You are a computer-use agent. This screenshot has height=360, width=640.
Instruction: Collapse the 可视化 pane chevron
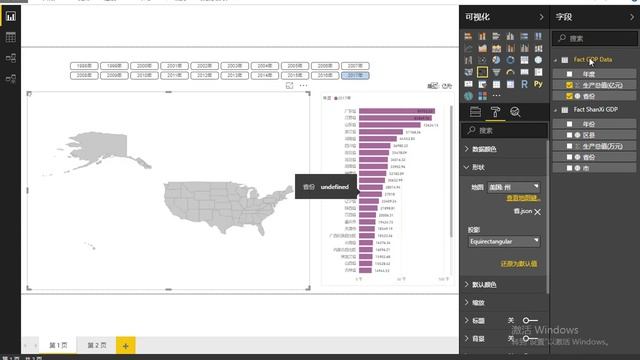(541, 17)
